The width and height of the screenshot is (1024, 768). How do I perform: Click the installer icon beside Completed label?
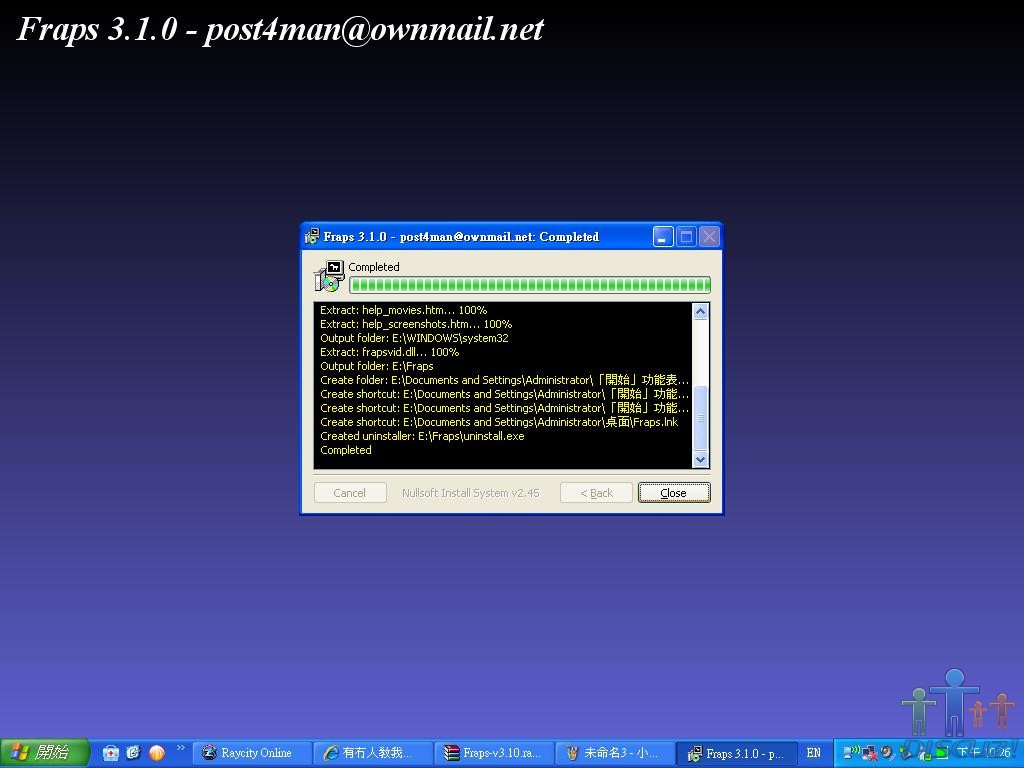pos(329,276)
